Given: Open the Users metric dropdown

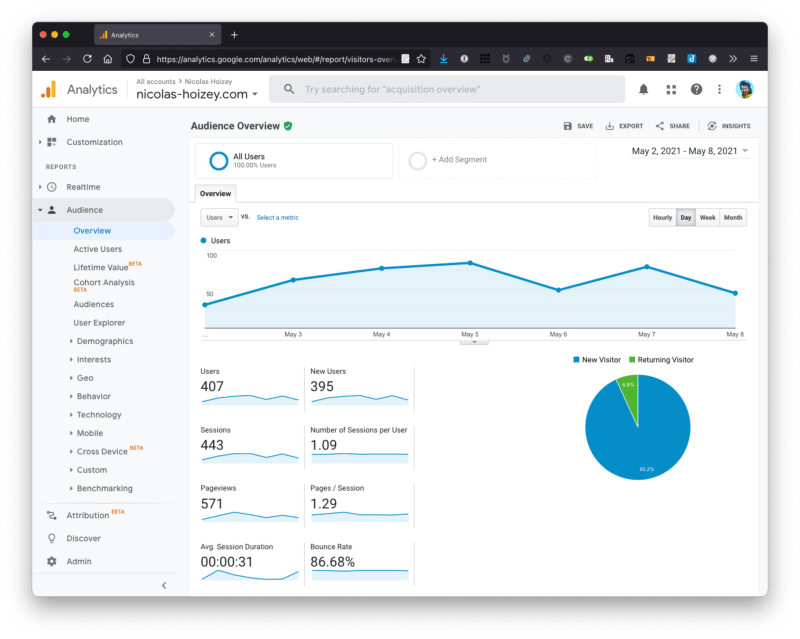Looking at the screenshot, I should tap(219, 217).
